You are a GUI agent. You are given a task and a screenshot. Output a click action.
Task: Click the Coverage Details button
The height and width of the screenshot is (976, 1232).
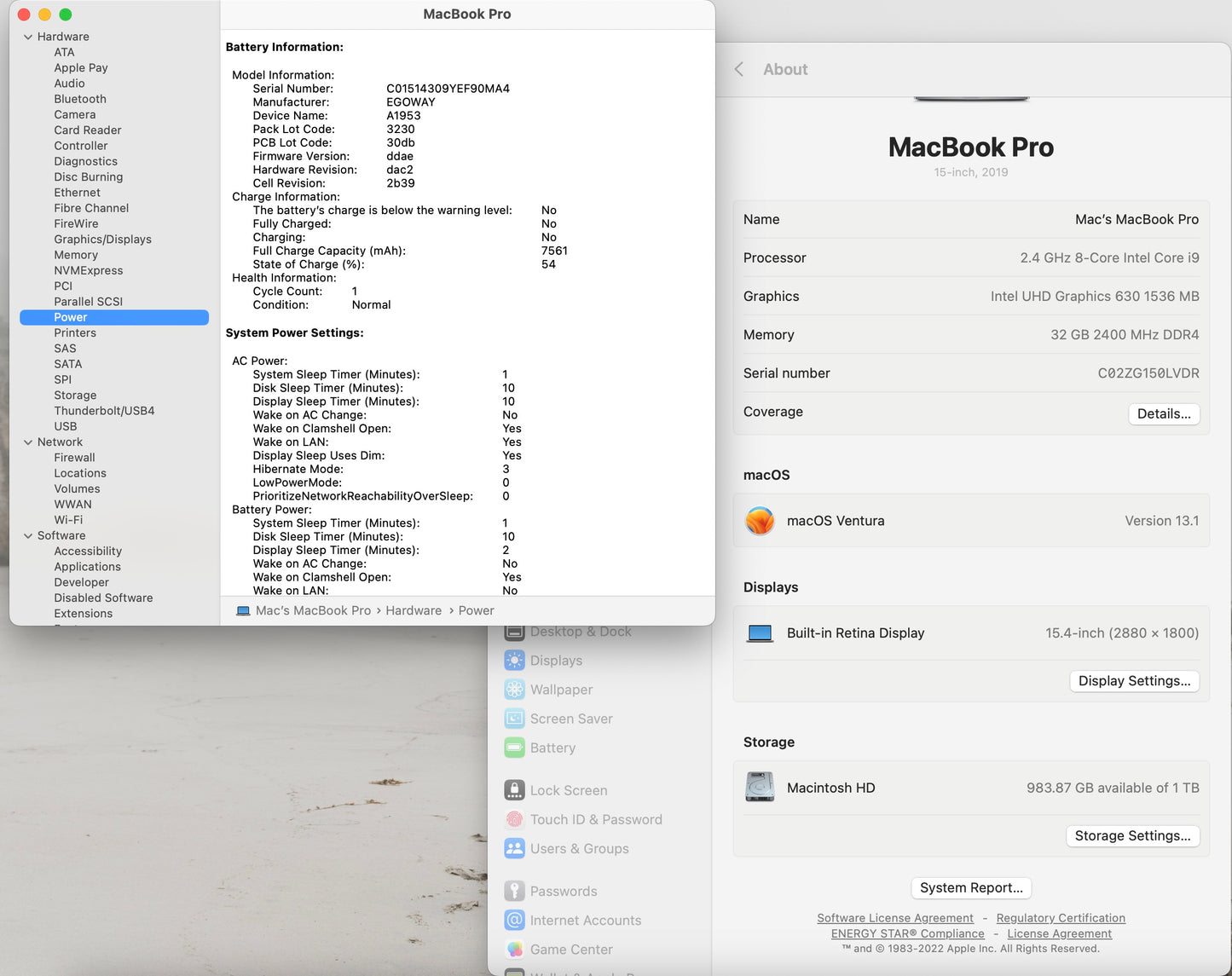1164,413
